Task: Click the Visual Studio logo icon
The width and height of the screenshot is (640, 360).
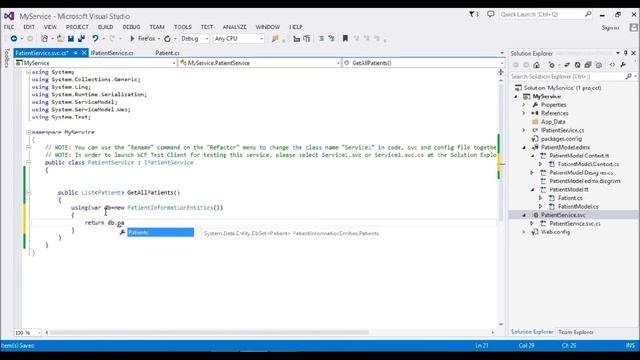Action: (x=9, y=16)
